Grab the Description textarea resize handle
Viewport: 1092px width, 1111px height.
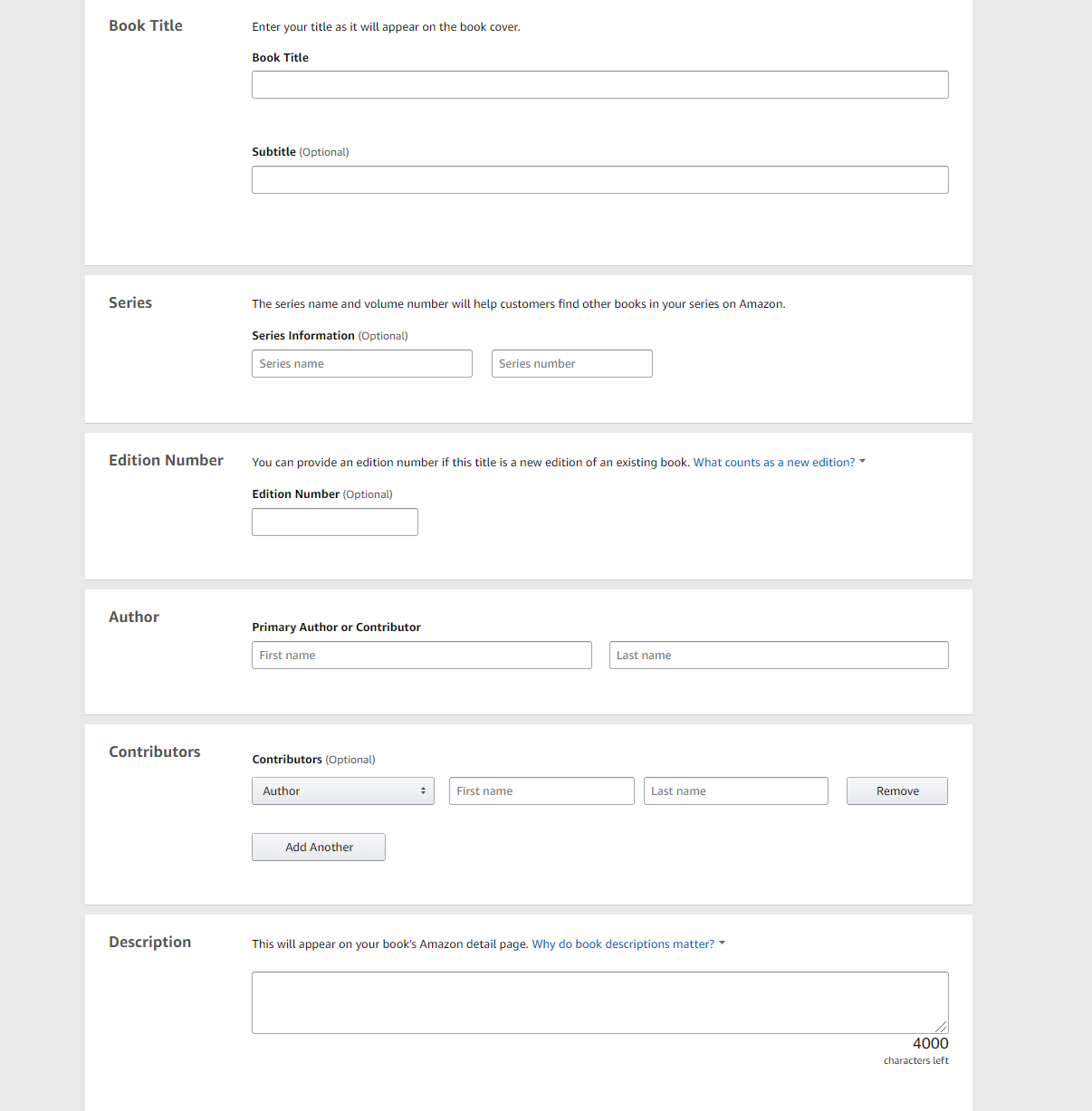[x=942, y=1028]
